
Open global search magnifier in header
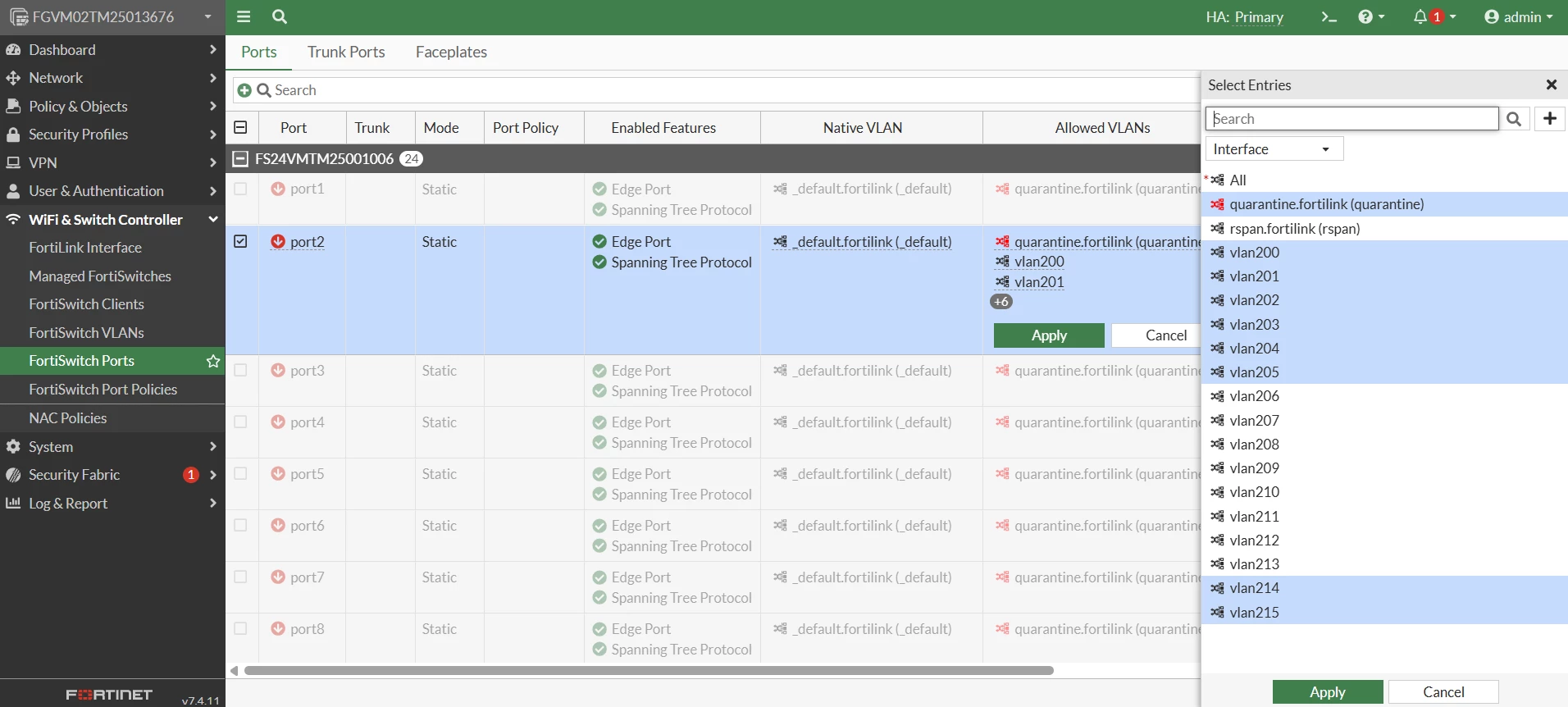pyautogui.click(x=280, y=16)
